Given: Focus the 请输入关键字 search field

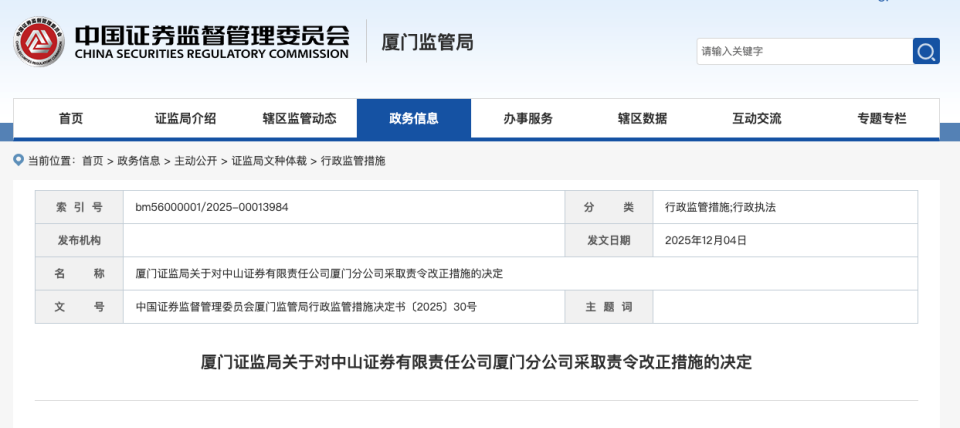Looking at the screenshot, I should (x=804, y=51).
